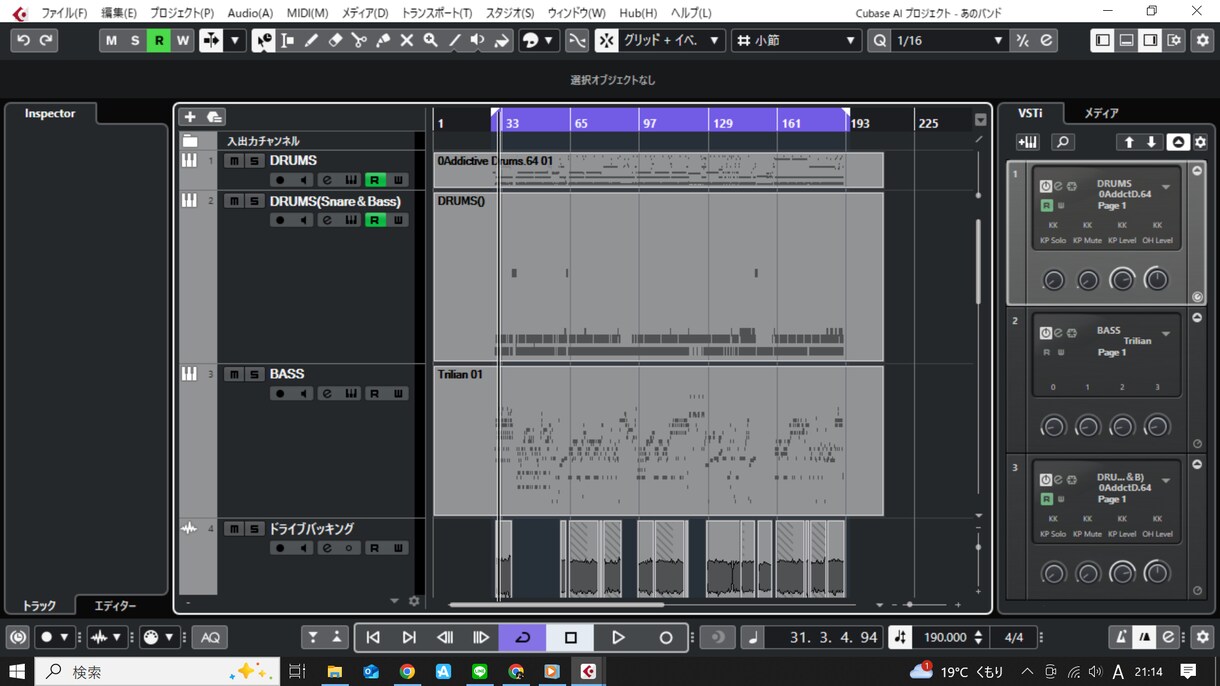Activate Cycle loop button in transport
This screenshot has height=686, width=1220.
[522, 637]
